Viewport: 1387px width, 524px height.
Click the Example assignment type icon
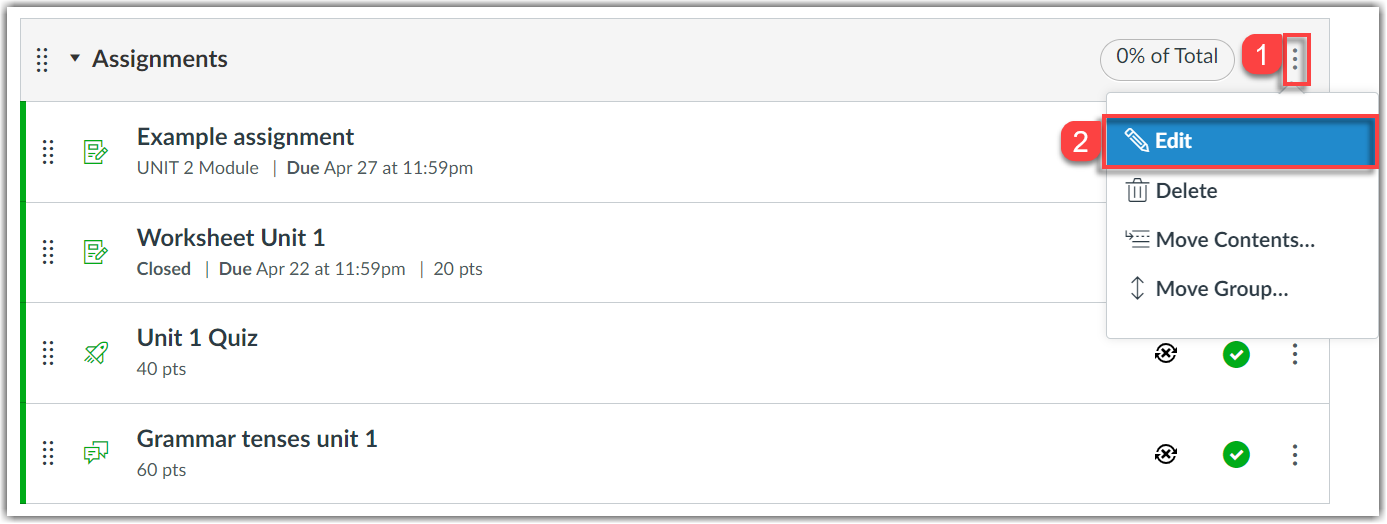95,152
